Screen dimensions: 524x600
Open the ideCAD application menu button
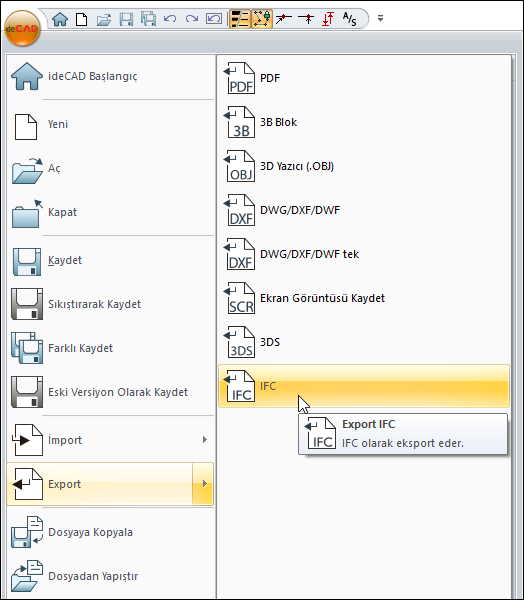click(x=22, y=28)
